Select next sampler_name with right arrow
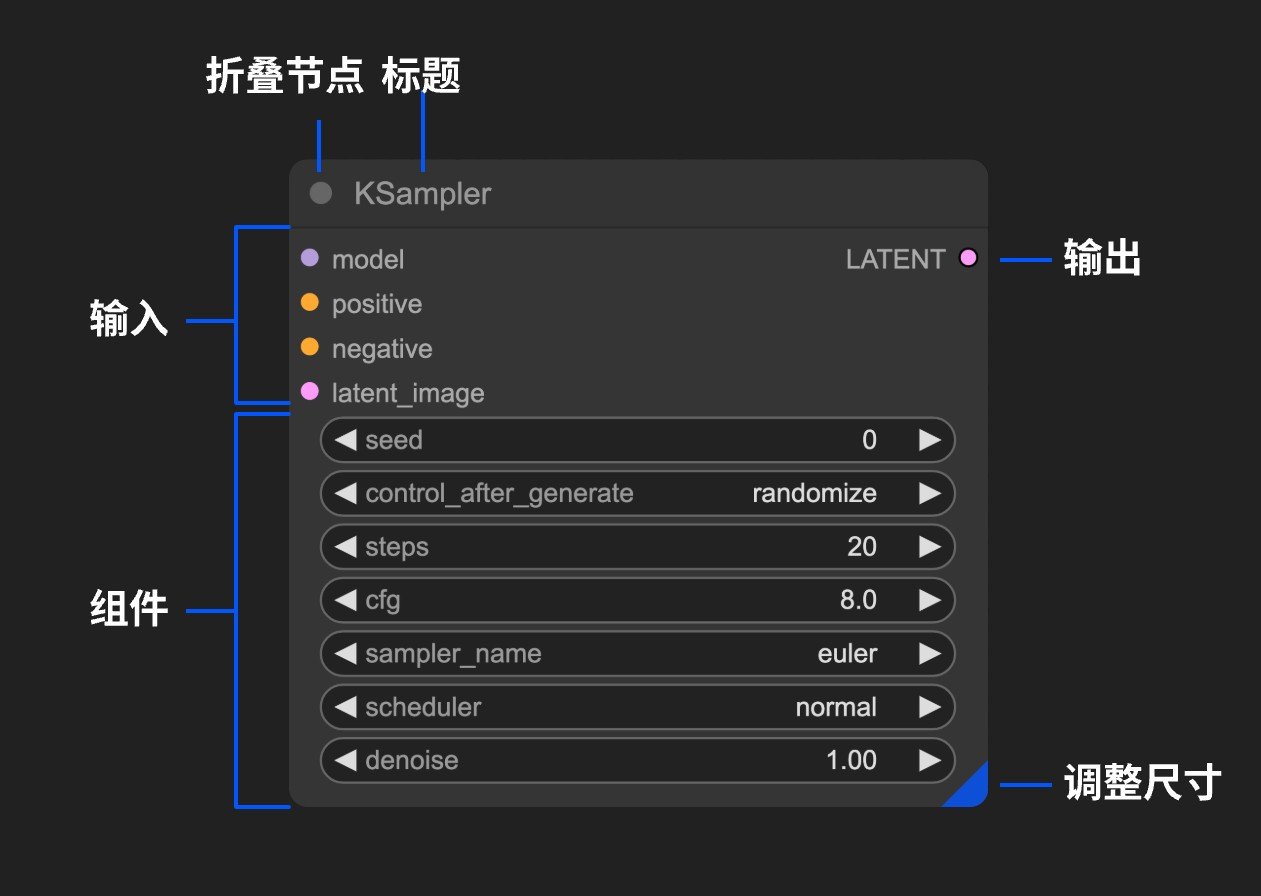Viewport: 1261px width, 896px height. click(930, 654)
